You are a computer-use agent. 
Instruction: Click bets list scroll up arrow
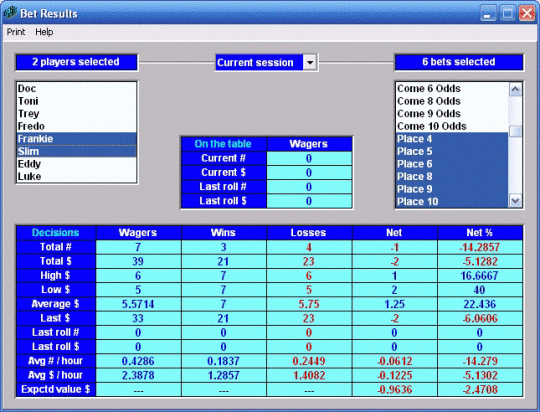tap(515, 90)
